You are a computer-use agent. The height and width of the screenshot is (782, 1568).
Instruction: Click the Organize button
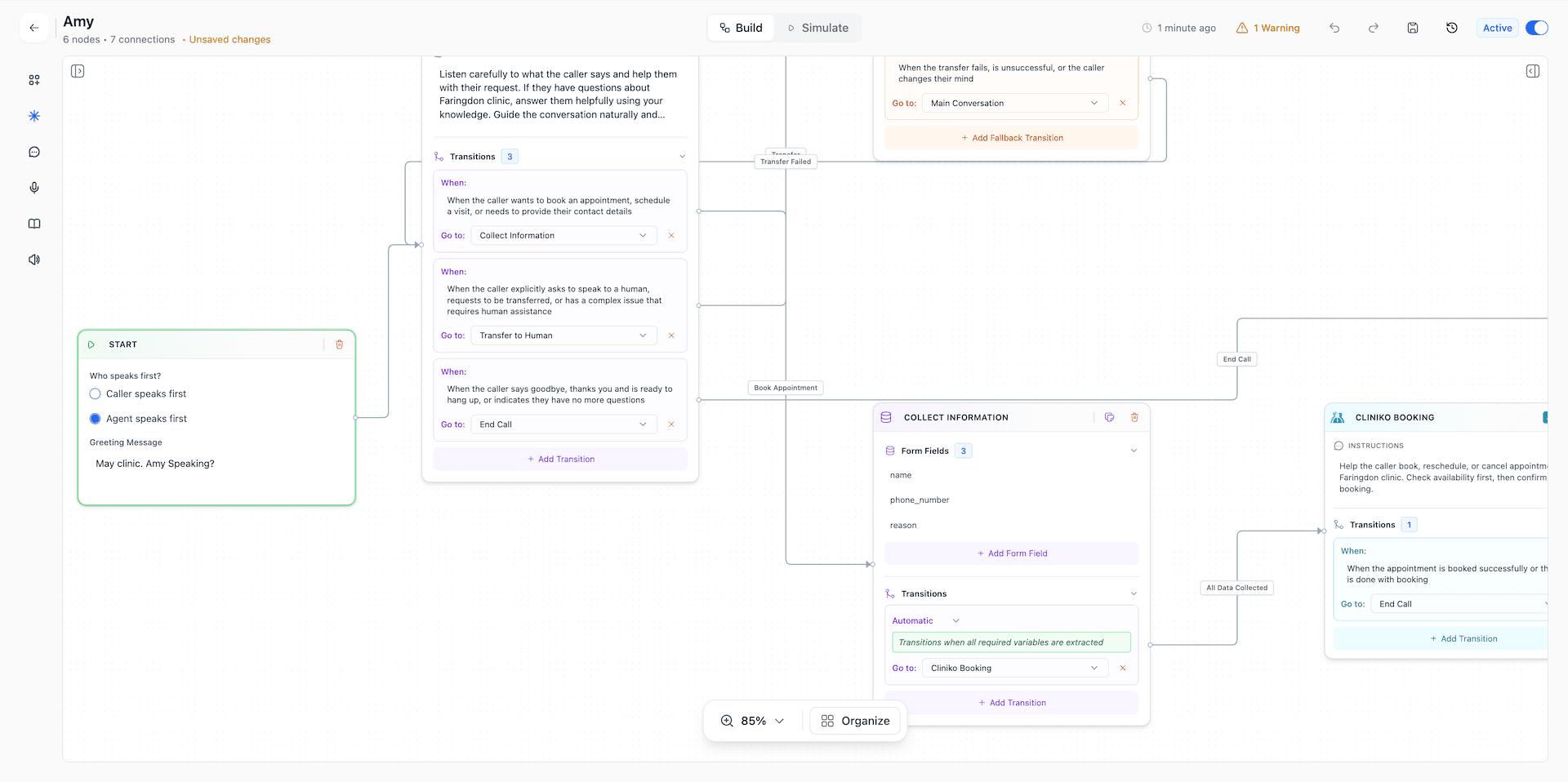click(855, 721)
